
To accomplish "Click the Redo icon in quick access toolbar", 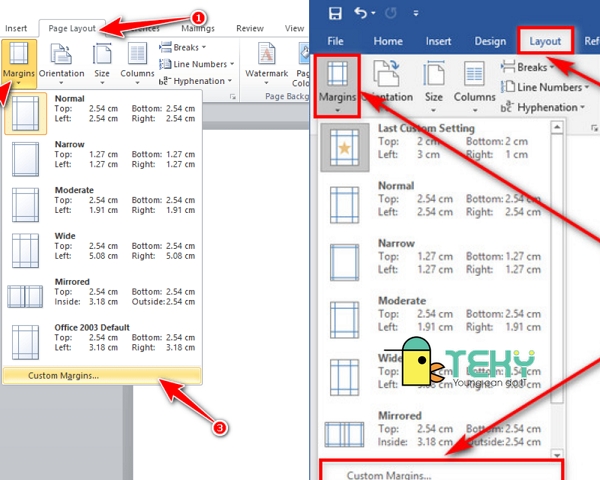I will point(391,13).
